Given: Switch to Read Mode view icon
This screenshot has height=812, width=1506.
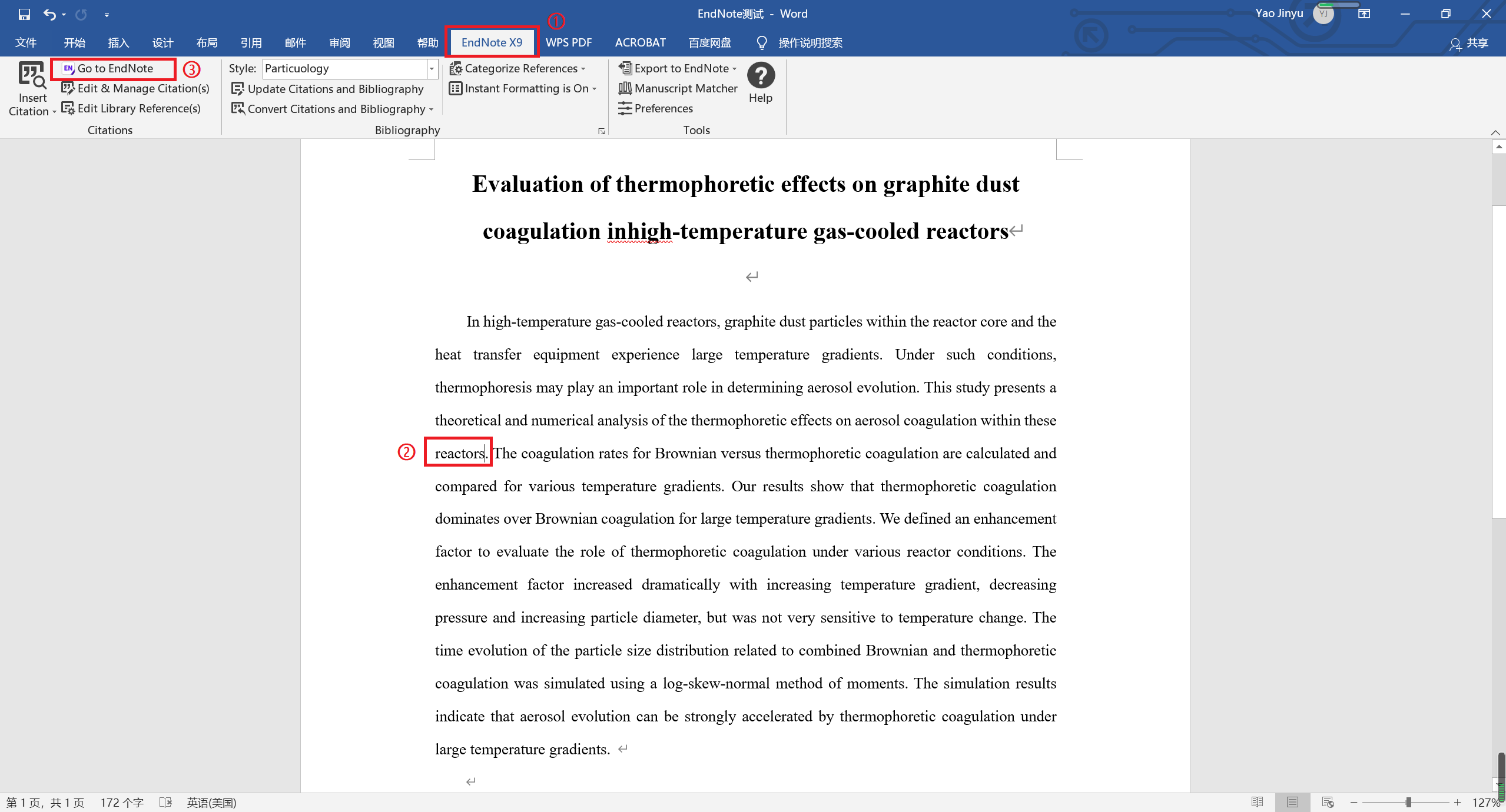Looking at the screenshot, I should pos(1257,802).
